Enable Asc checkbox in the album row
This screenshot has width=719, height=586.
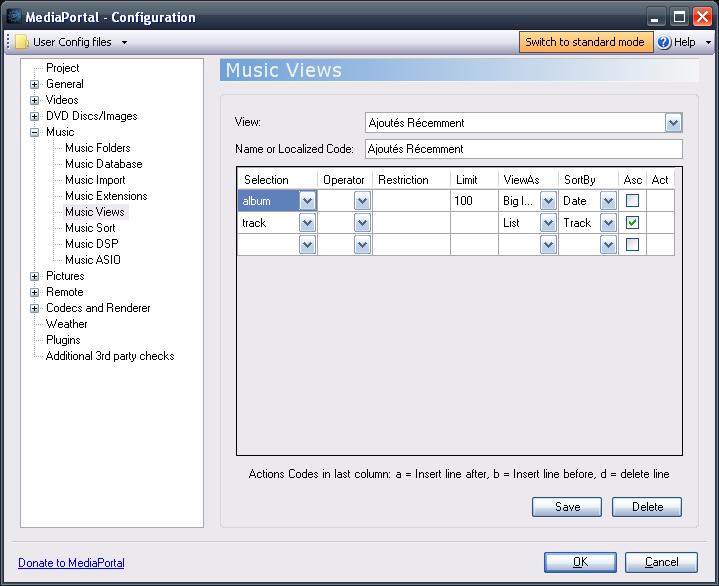coord(632,201)
